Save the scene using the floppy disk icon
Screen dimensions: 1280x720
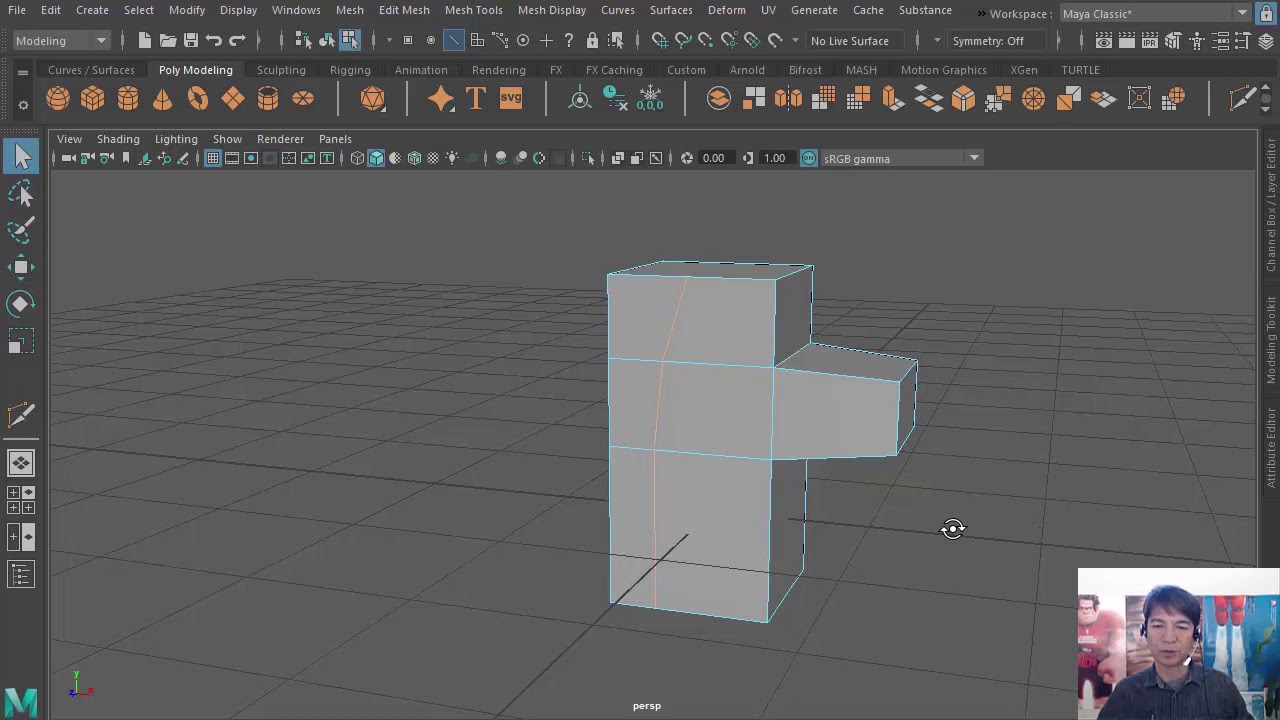(190, 40)
